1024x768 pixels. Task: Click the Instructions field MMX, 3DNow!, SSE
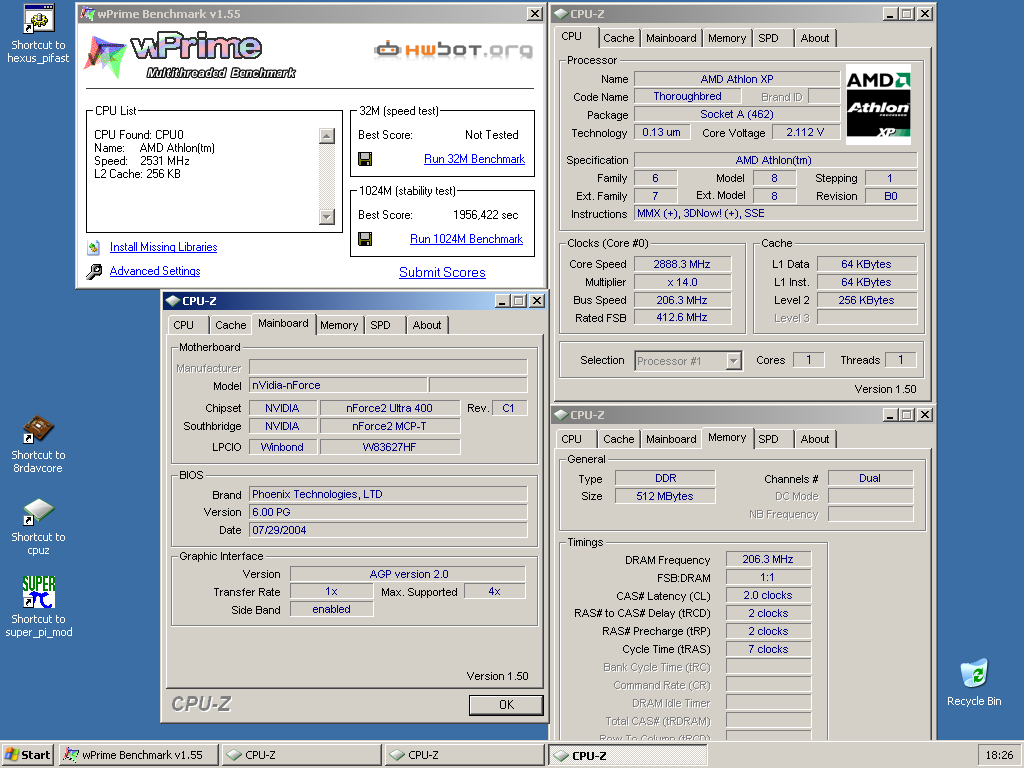tap(776, 214)
